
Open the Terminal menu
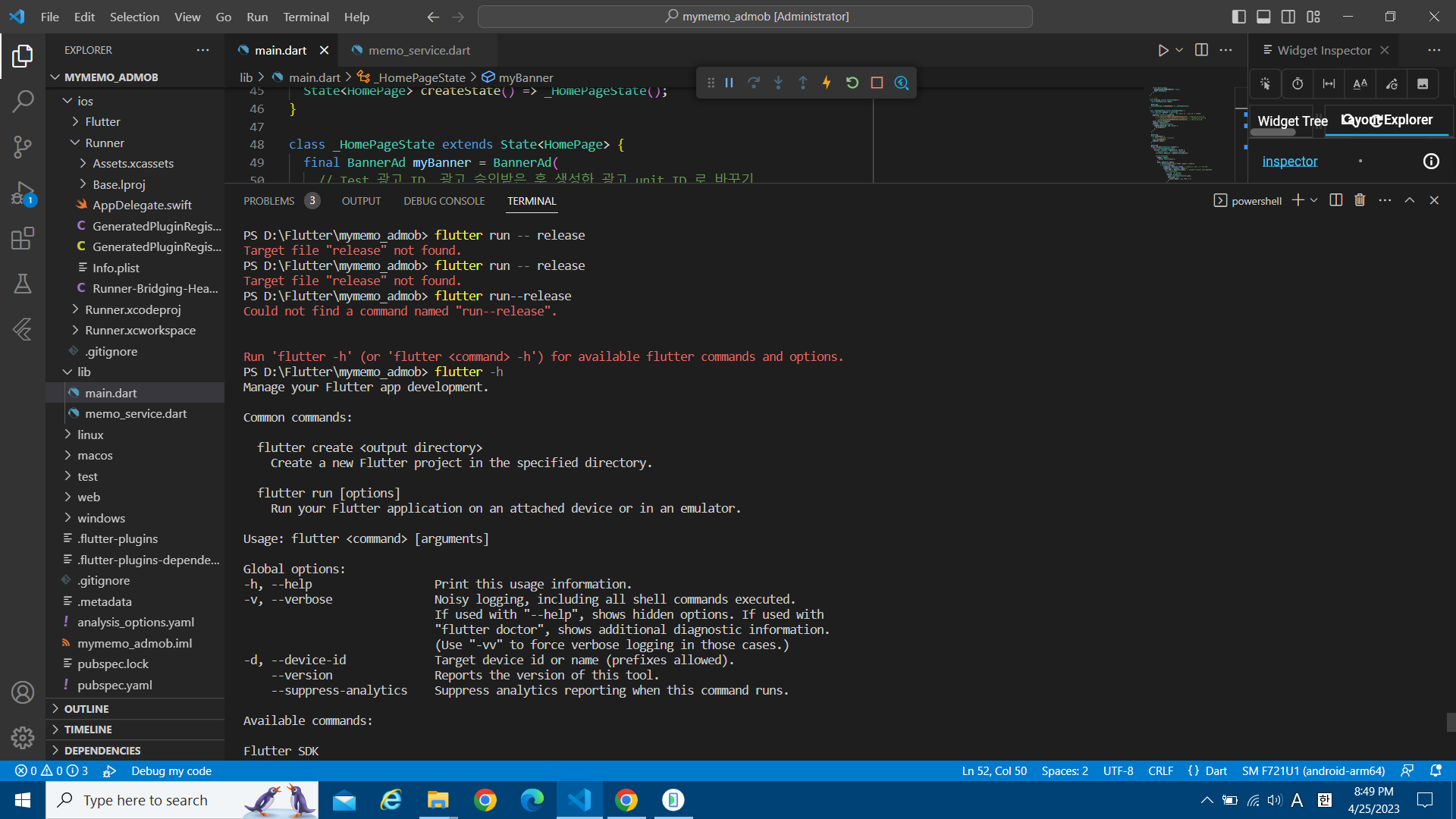tap(306, 17)
